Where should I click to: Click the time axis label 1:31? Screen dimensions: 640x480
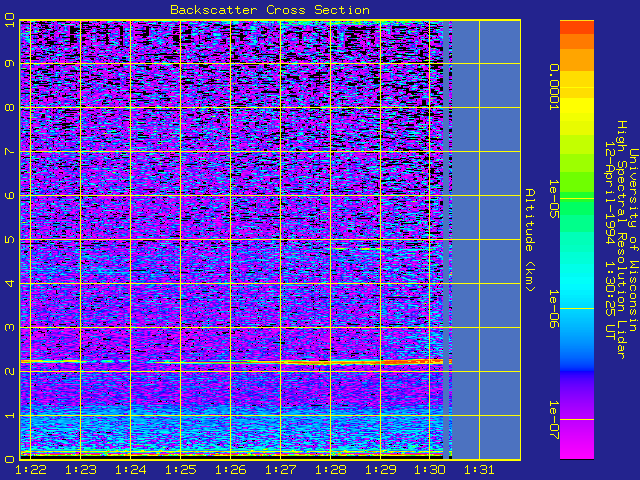tap(480, 470)
